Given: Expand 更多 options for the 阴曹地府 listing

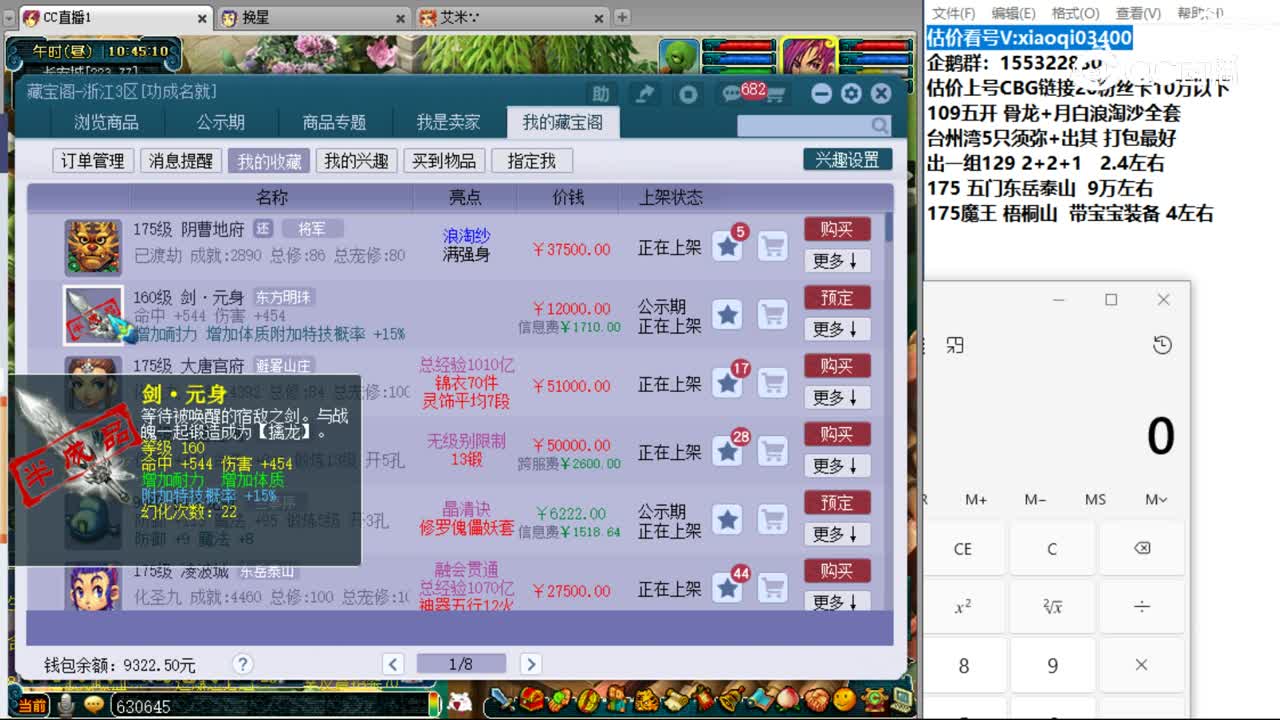Looking at the screenshot, I should click(836, 260).
